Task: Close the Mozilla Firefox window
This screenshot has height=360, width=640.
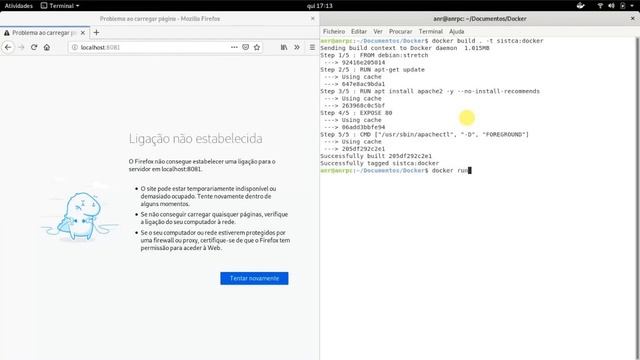Action: pyautogui.click(x=313, y=18)
